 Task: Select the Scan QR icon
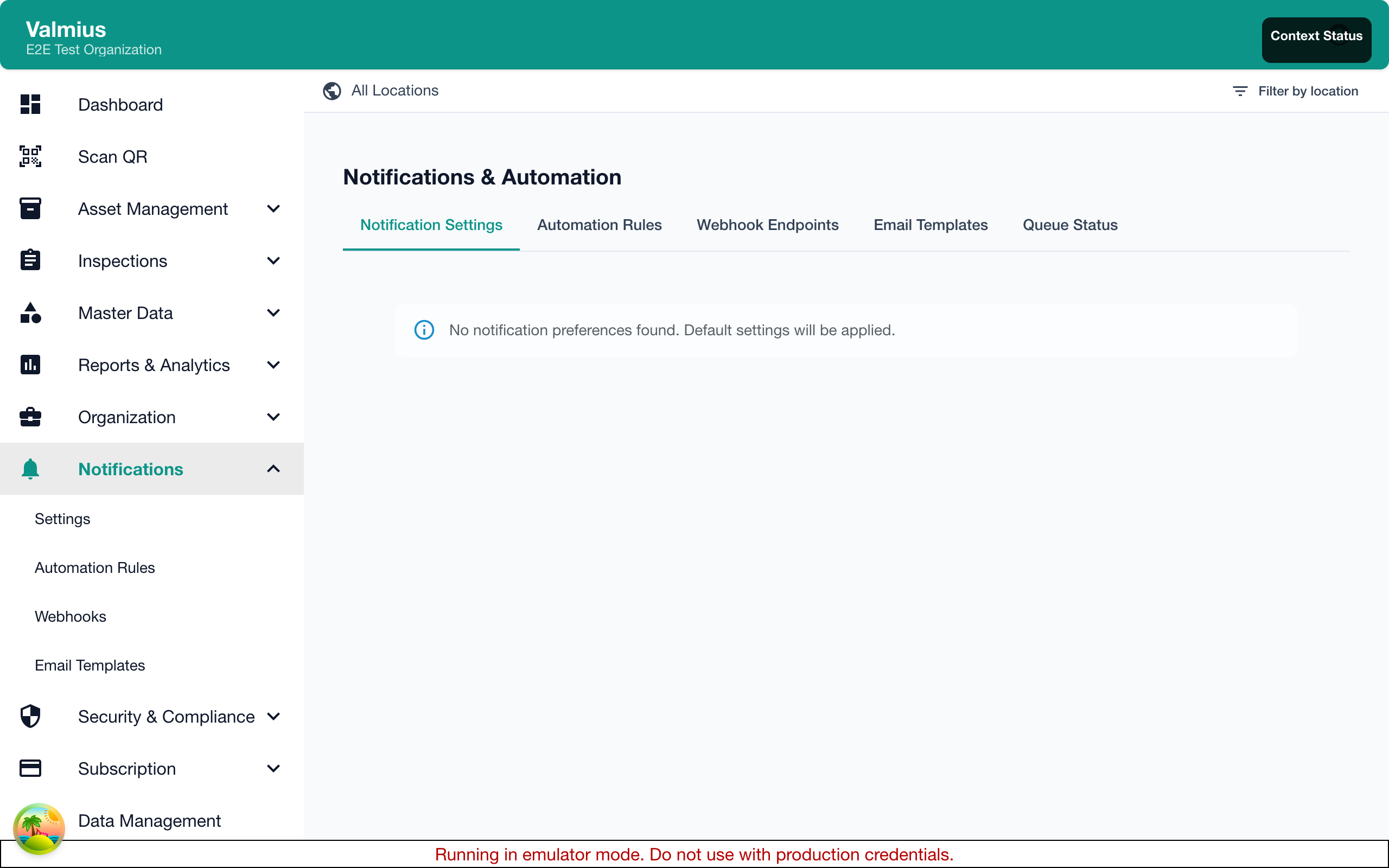30,156
